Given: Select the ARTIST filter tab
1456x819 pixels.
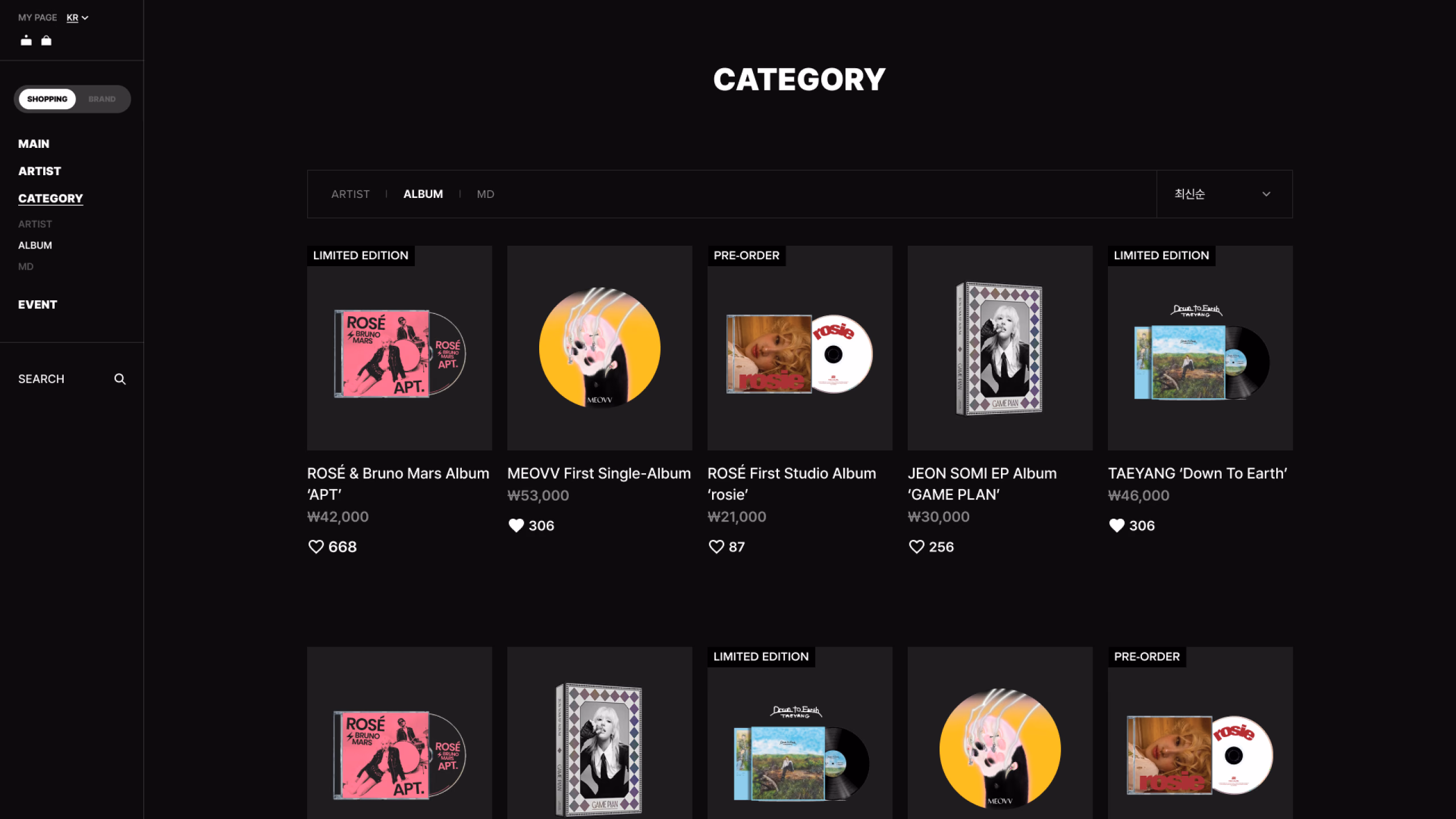Looking at the screenshot, I should click(350, 194).
